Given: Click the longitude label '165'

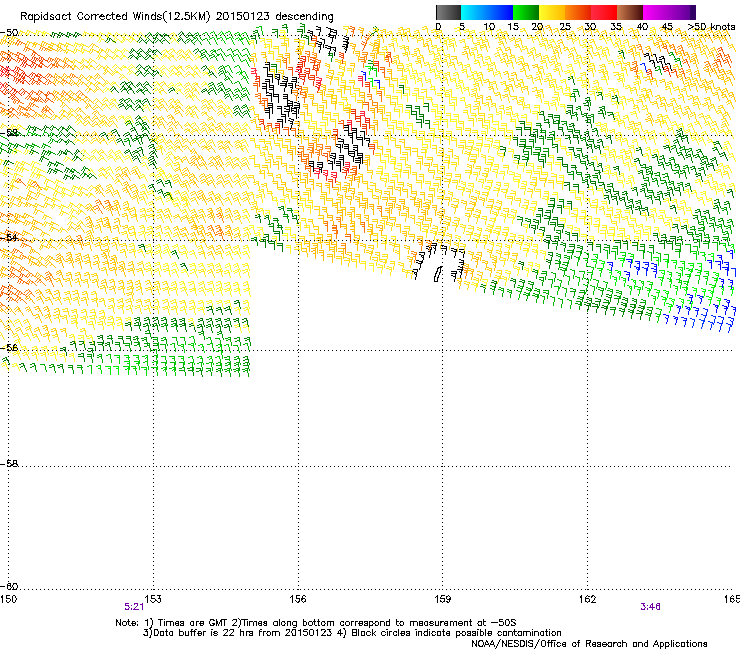Looking at the screenshot, I should point(732,599).
